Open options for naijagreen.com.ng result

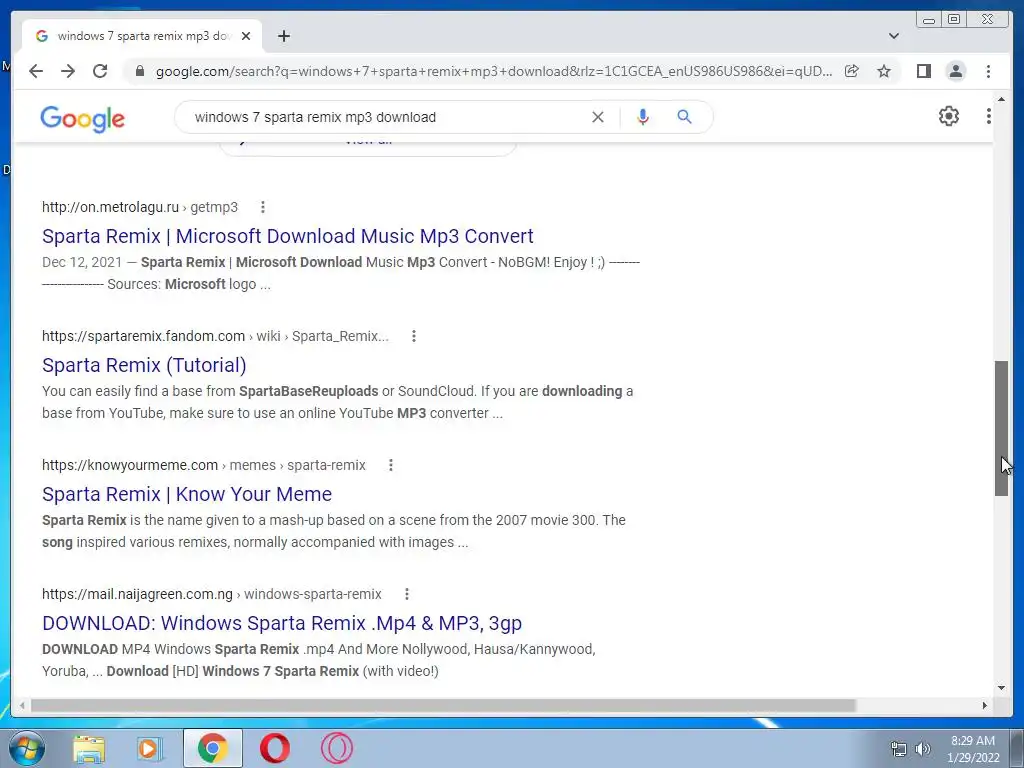(406, 594)
